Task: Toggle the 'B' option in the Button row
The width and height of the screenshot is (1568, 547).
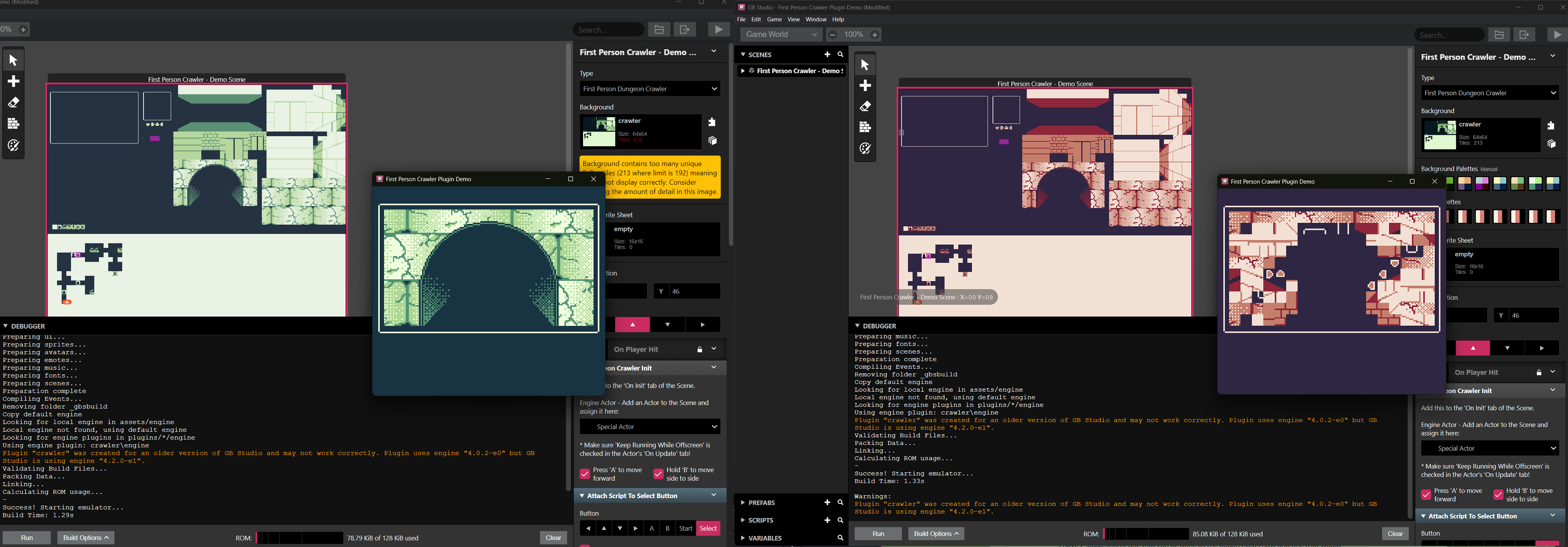Action: (668, 528)
